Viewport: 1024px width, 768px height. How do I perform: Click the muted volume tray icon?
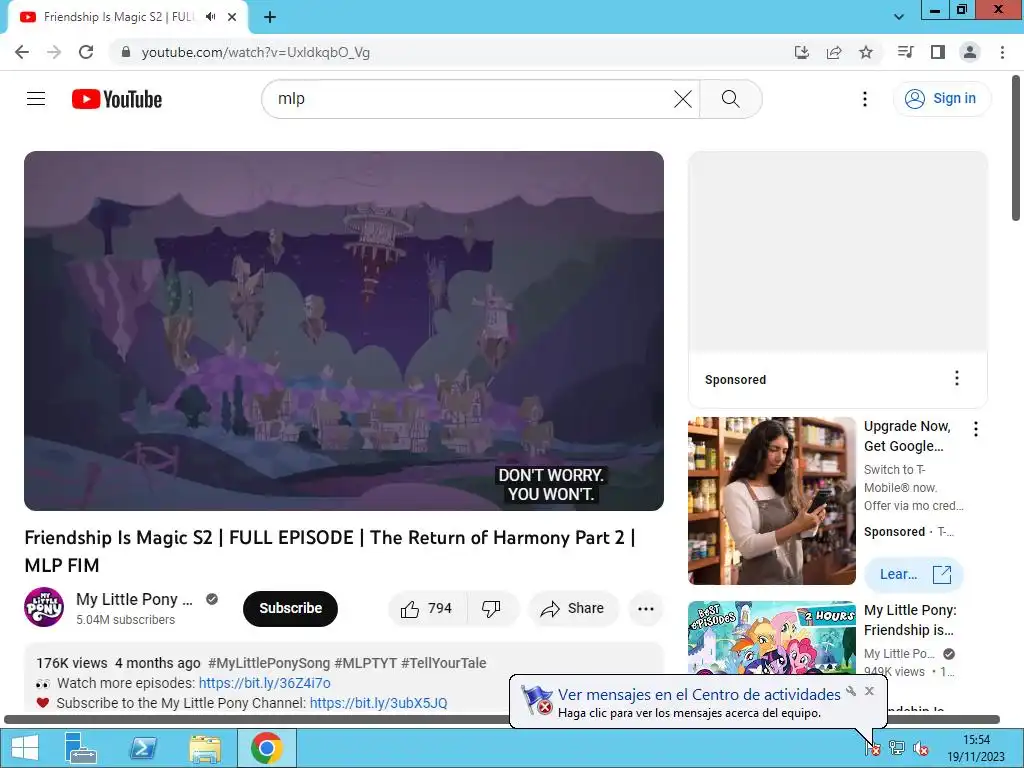click(x=921, y=748)
